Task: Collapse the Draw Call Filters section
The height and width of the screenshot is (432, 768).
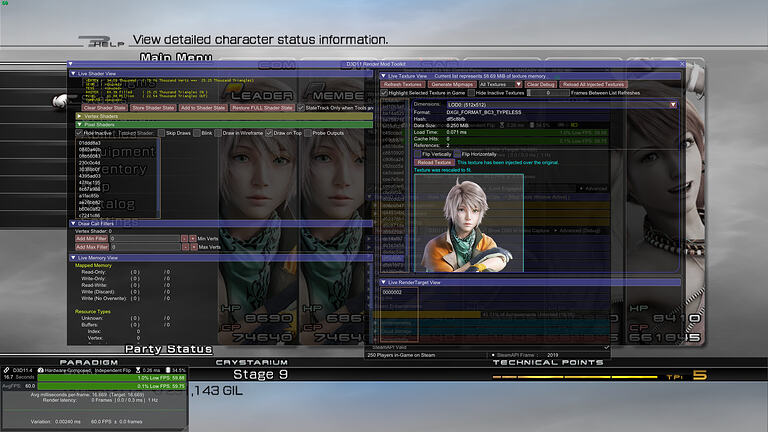Action: pos(72,221)
